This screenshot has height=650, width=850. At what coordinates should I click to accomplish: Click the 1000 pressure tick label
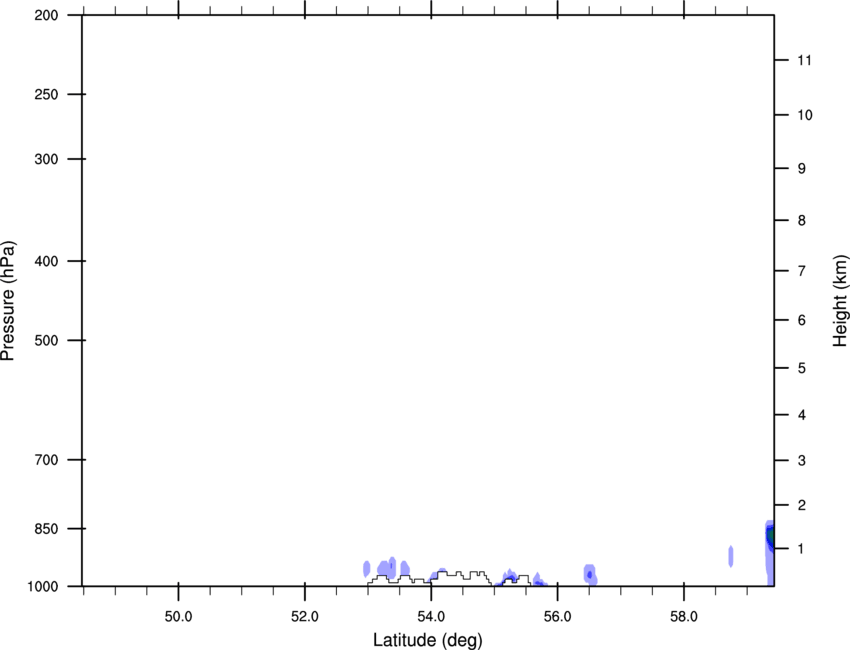tap(43, 587)
